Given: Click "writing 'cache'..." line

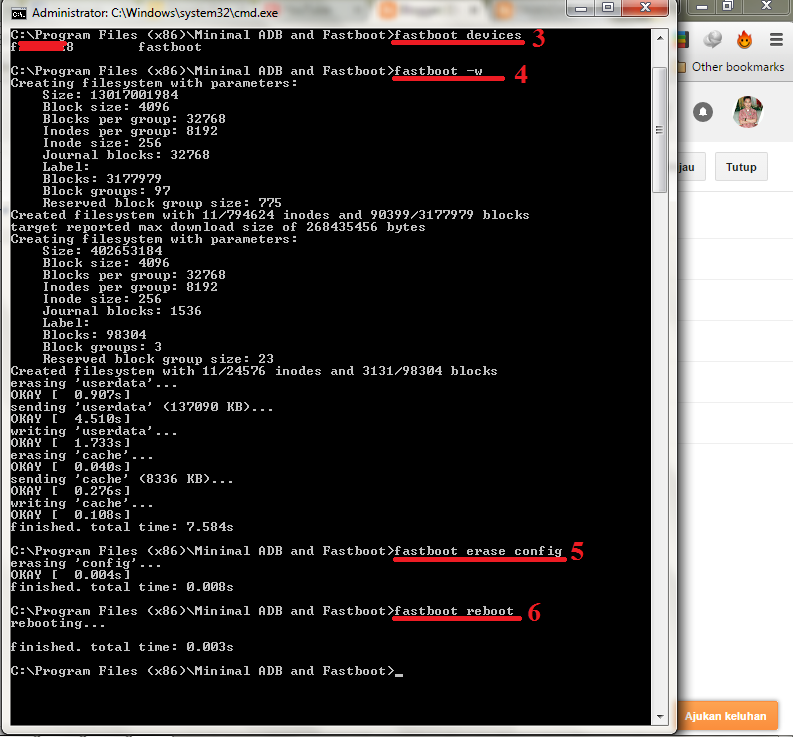Looking at the screenshot, I should point(81,503).
